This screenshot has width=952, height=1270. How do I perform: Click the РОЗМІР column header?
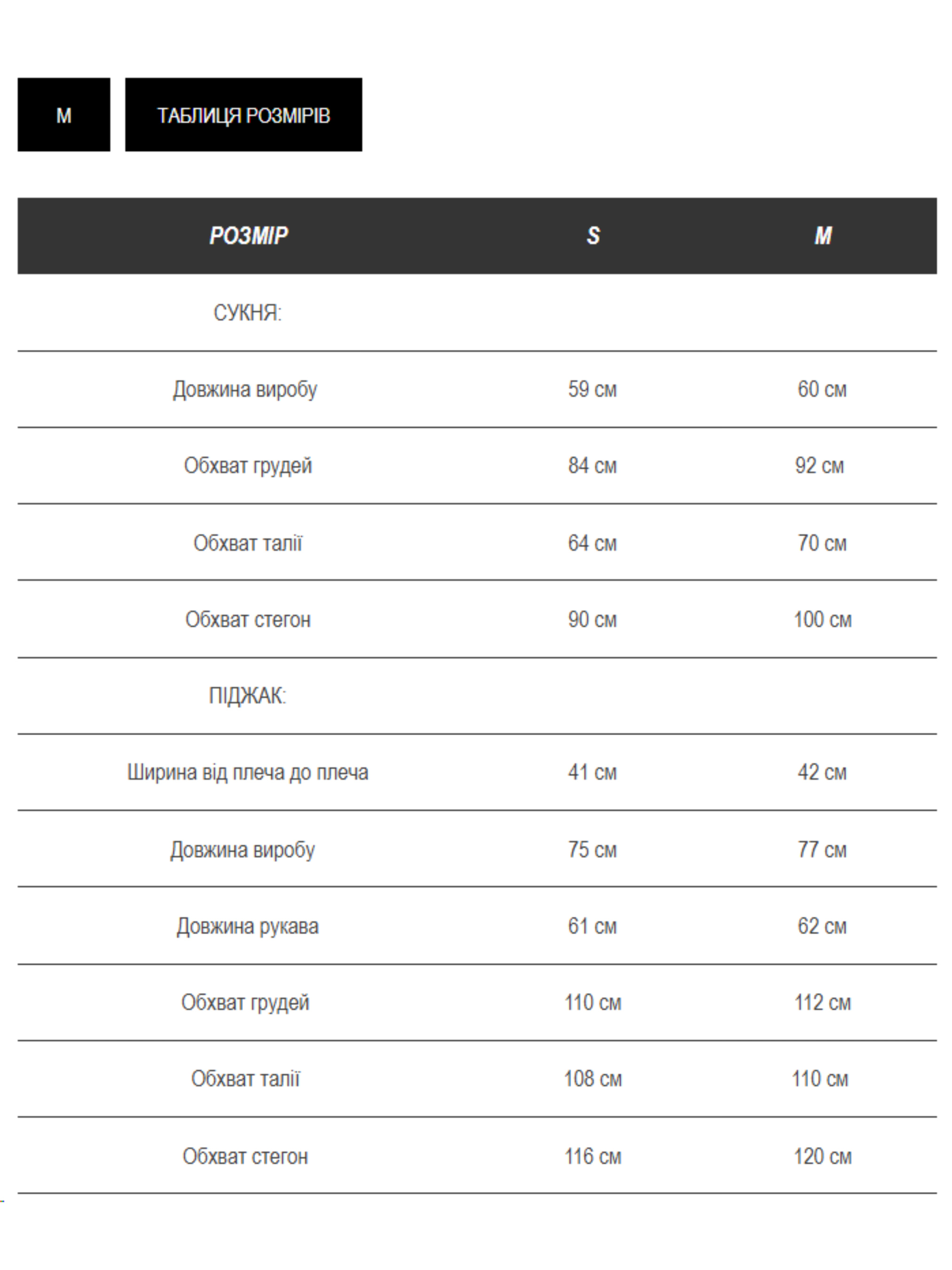point(248,235)
